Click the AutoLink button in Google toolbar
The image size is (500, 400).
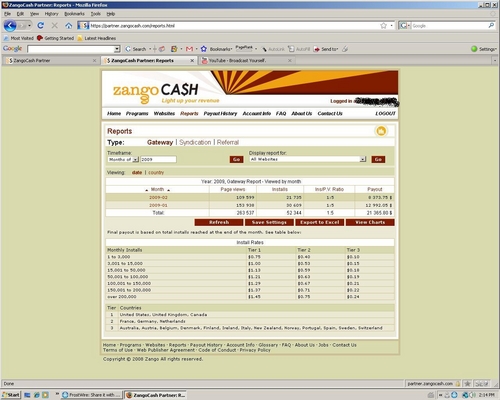tap(273, 49)
